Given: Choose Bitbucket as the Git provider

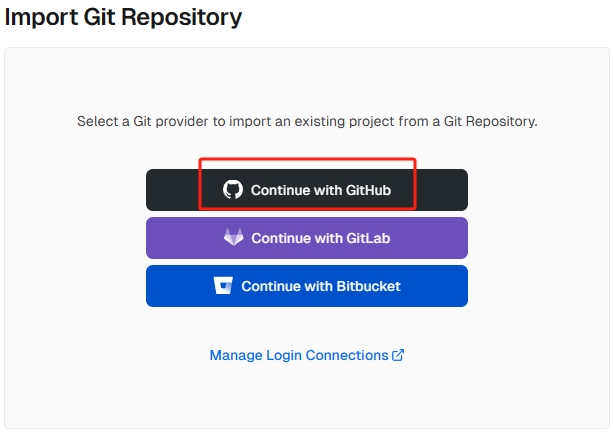Looking at the screenshot, I should point(307,286).
